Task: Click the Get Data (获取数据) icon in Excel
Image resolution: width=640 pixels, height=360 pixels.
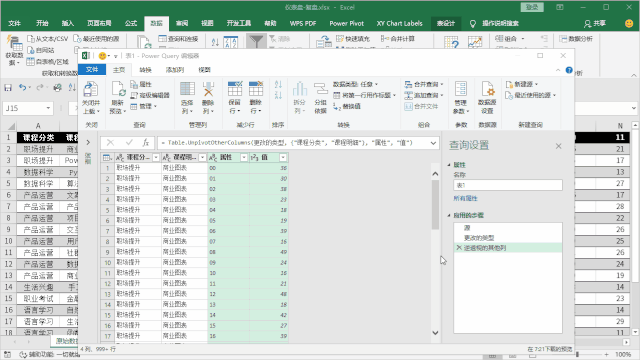Action: point(14,44)
